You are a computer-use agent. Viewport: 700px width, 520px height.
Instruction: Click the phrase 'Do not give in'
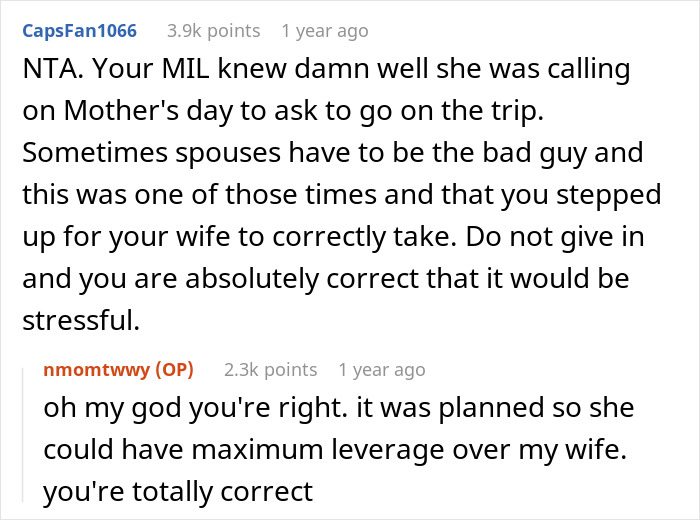click(x=555, y=237)
